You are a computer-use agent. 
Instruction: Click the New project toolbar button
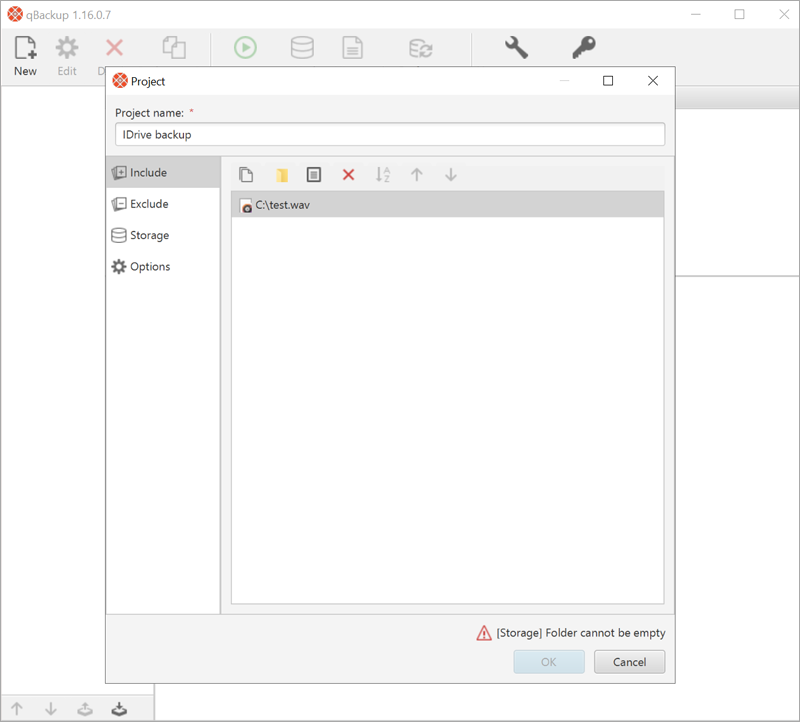coord(25,56)
